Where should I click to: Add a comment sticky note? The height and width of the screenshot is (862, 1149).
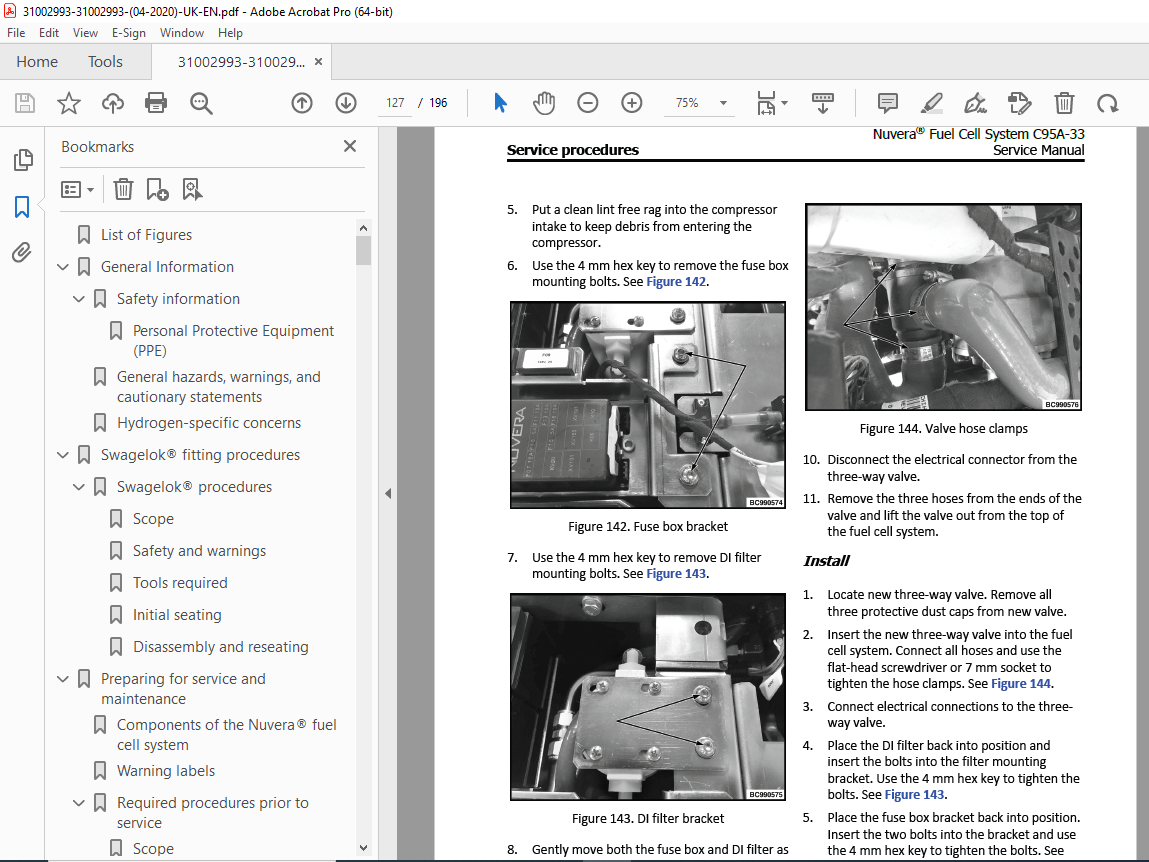coord(887,103)
